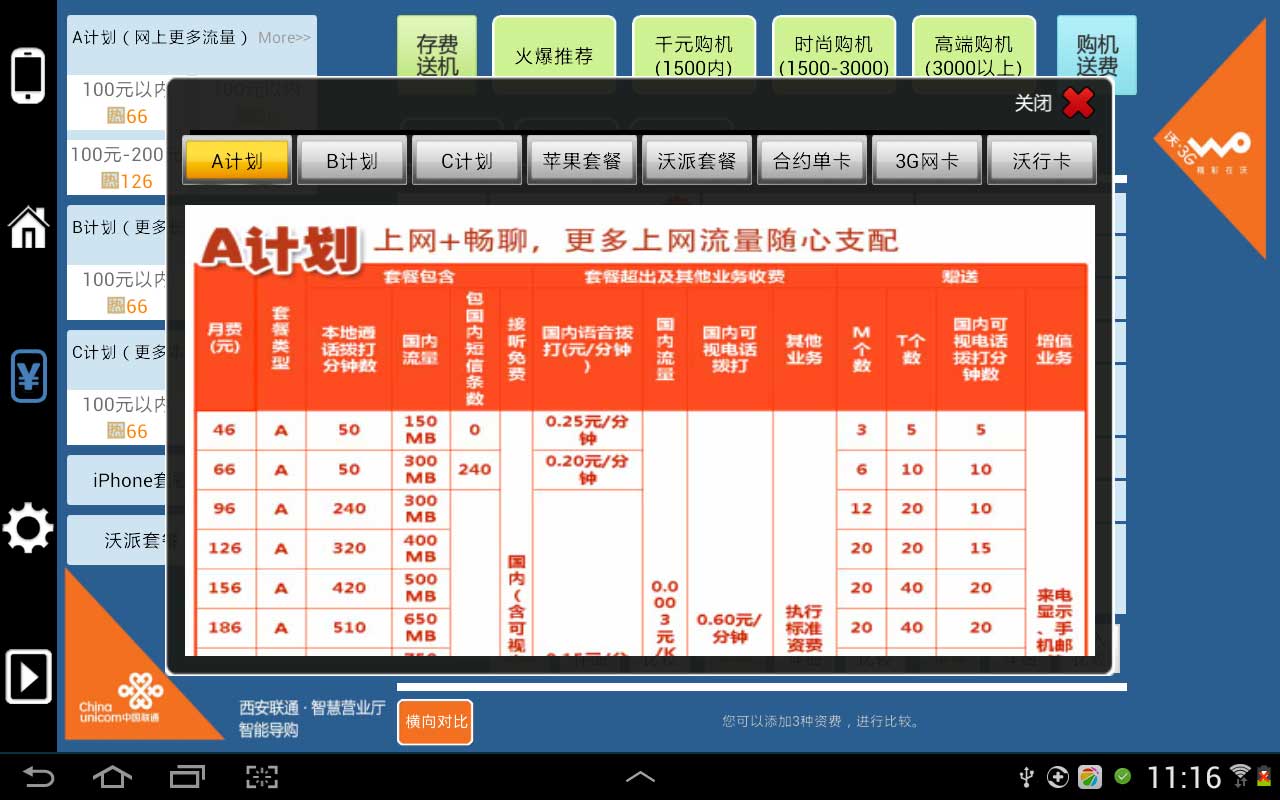Screen dimensions: 1280x800
Task: Expand the bottom navigation bar up-chevron
Action: pos(640,776)
